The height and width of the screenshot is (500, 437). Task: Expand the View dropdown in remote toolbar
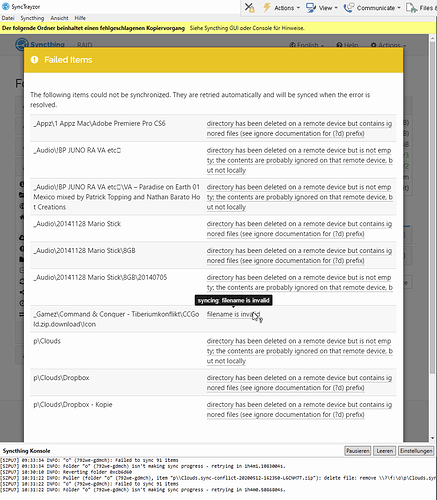click(x=336, y=8)
